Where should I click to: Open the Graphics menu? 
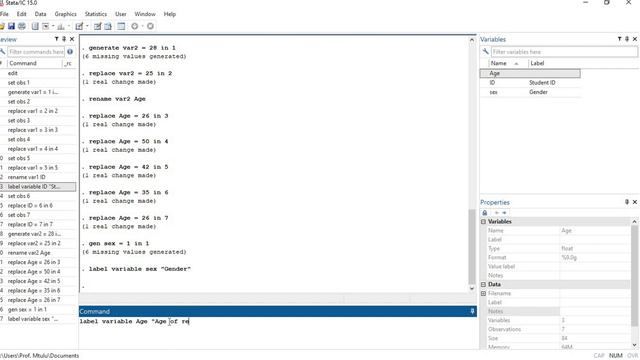(x=65, y=14)
